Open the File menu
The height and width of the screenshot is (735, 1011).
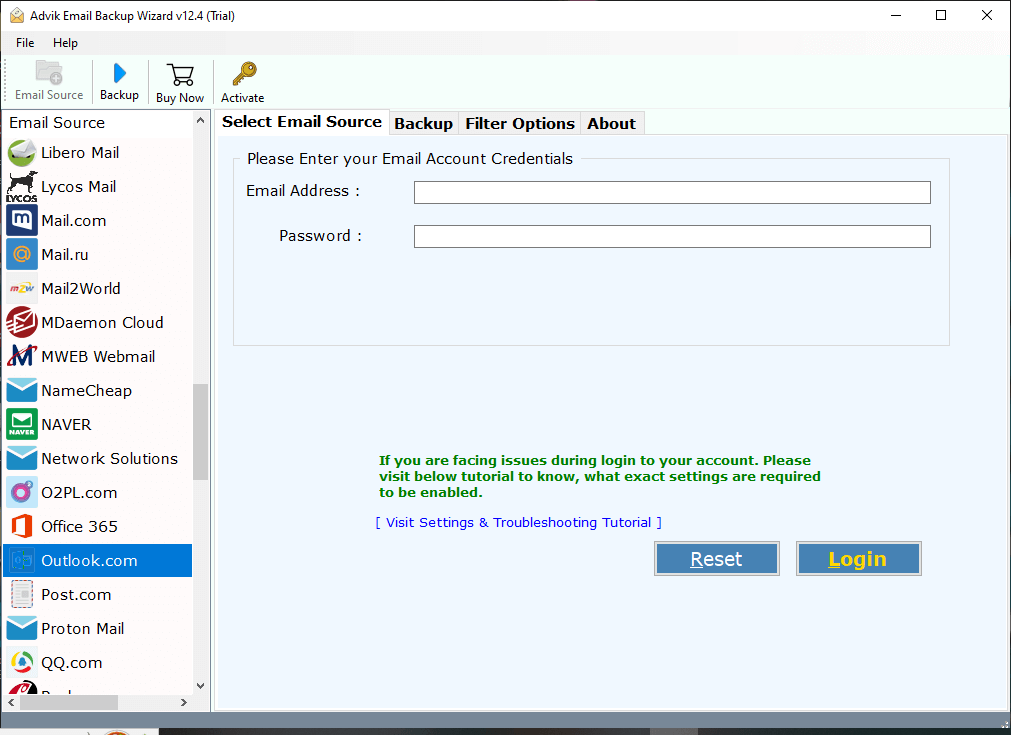(x=25, y=43)
